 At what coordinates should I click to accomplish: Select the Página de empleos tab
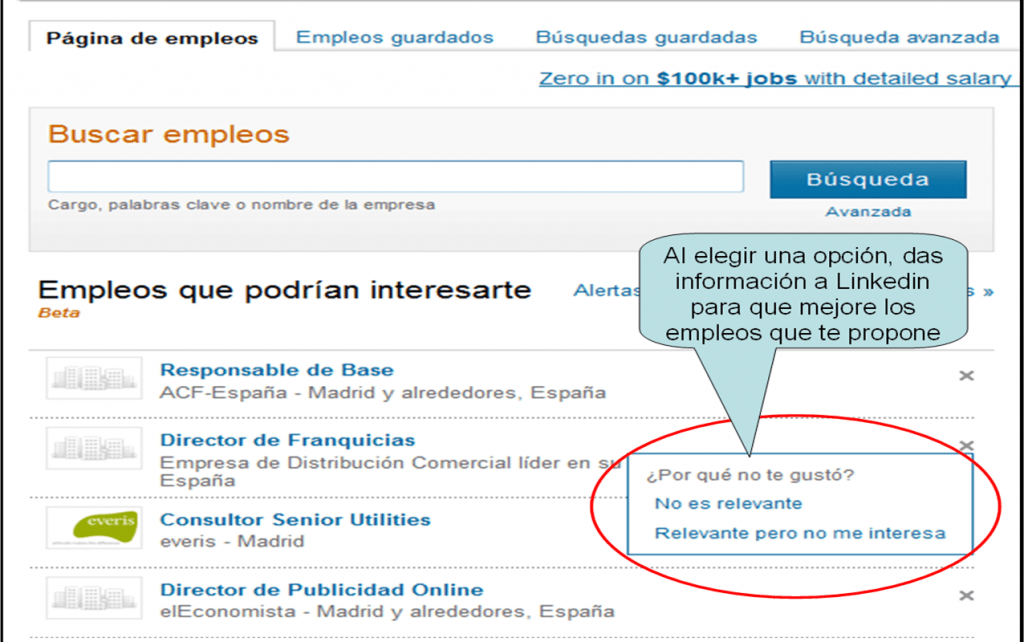click(x=152, y=37)
